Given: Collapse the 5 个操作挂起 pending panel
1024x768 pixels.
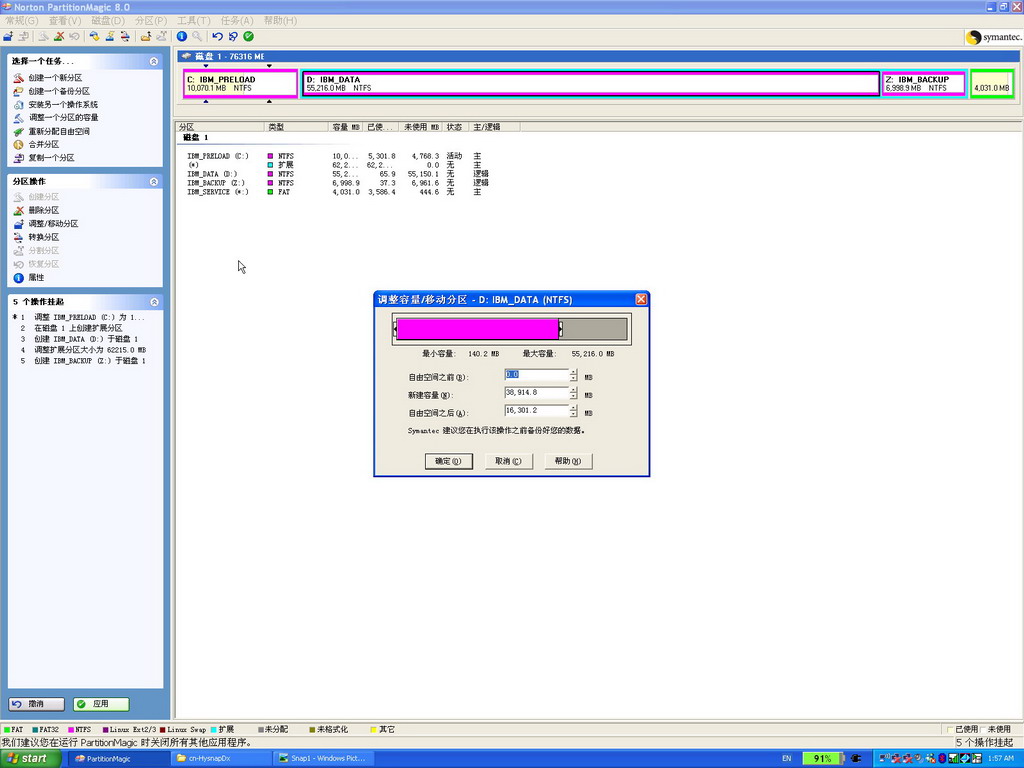Looking at the screenshot, I should (x=154, y=301).
